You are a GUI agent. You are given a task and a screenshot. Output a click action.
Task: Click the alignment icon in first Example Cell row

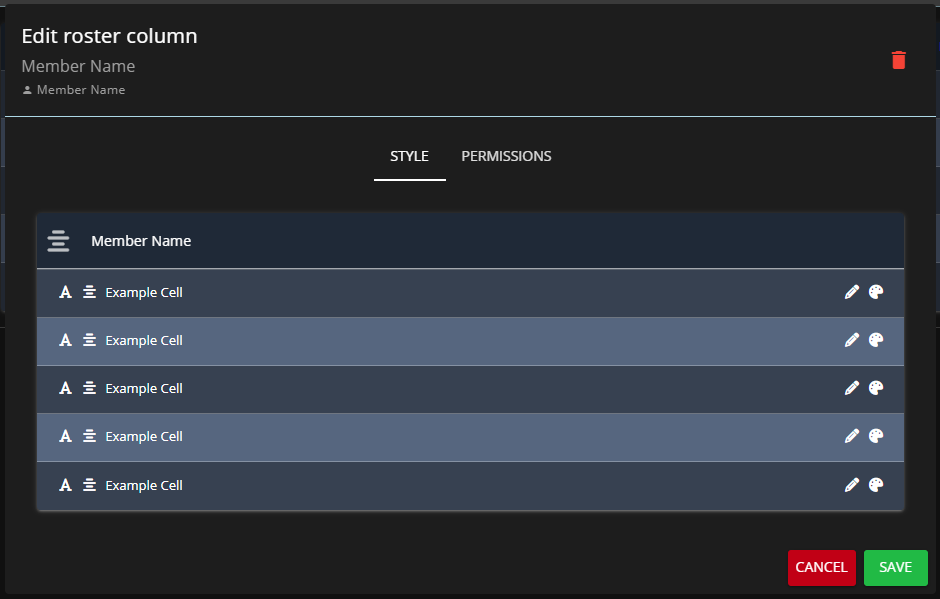89,292
